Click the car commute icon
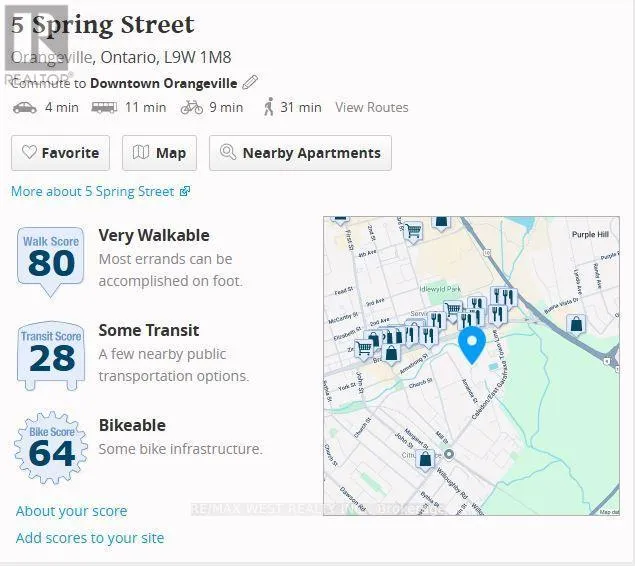 pos(25,108)
